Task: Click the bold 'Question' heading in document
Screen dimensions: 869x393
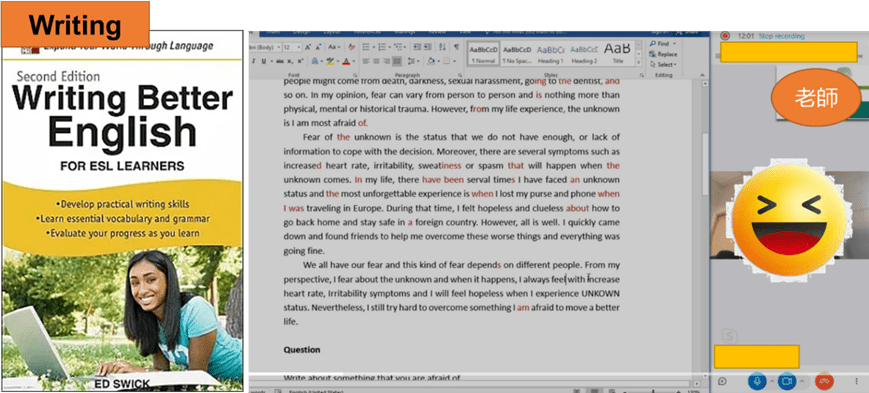Action: point(302,350)
